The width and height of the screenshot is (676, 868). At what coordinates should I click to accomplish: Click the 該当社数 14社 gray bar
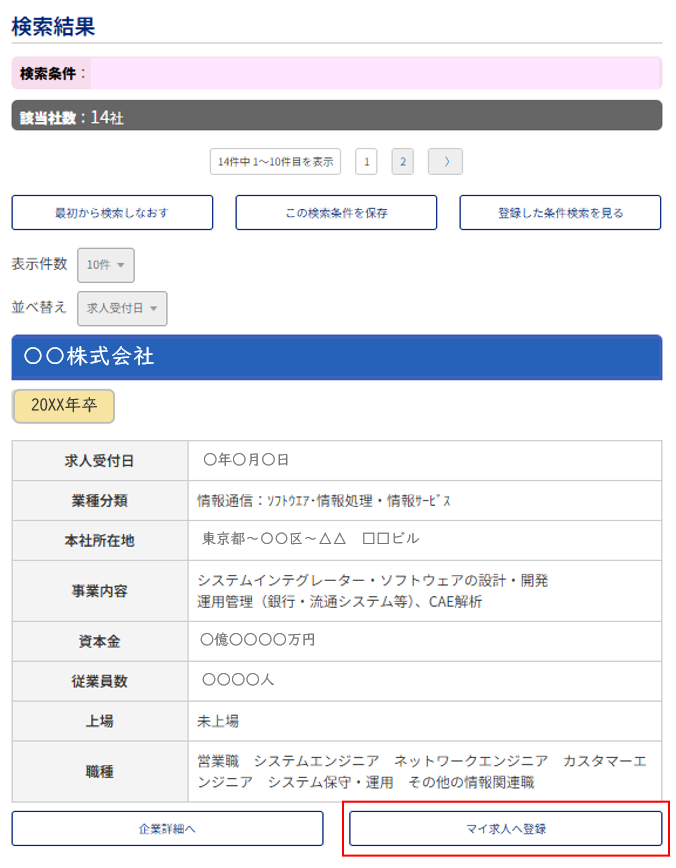click(x=336, y=116)
